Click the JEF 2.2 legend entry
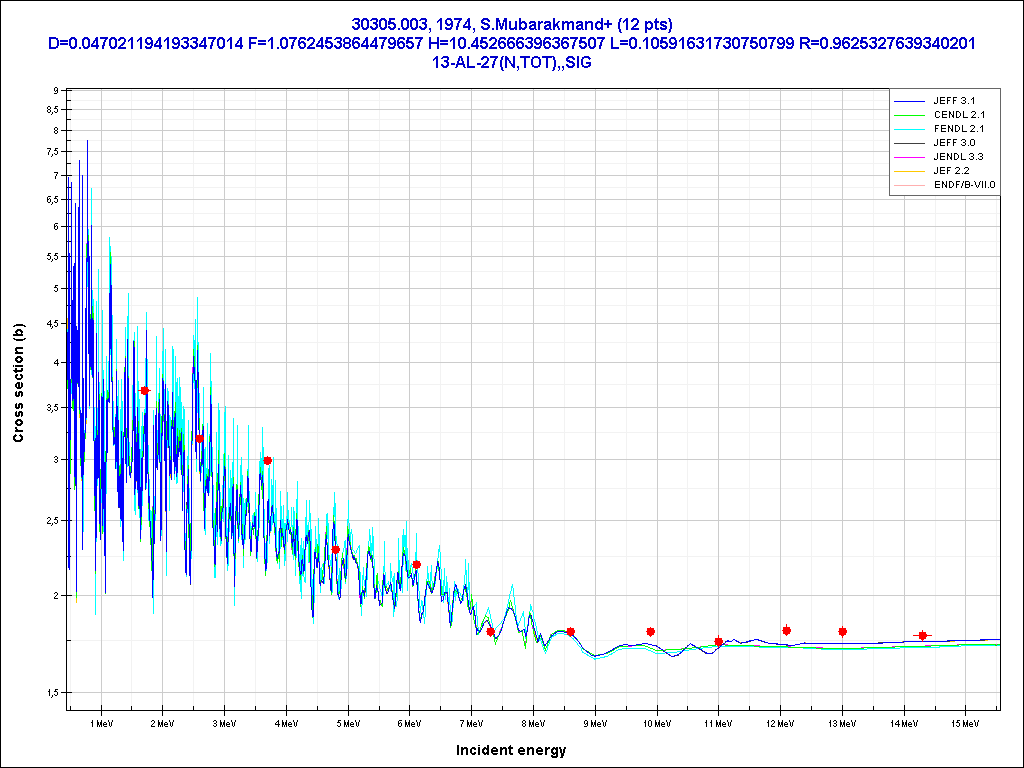The height and width of the screenshot is (768, 1024). [x=951, y=171]
